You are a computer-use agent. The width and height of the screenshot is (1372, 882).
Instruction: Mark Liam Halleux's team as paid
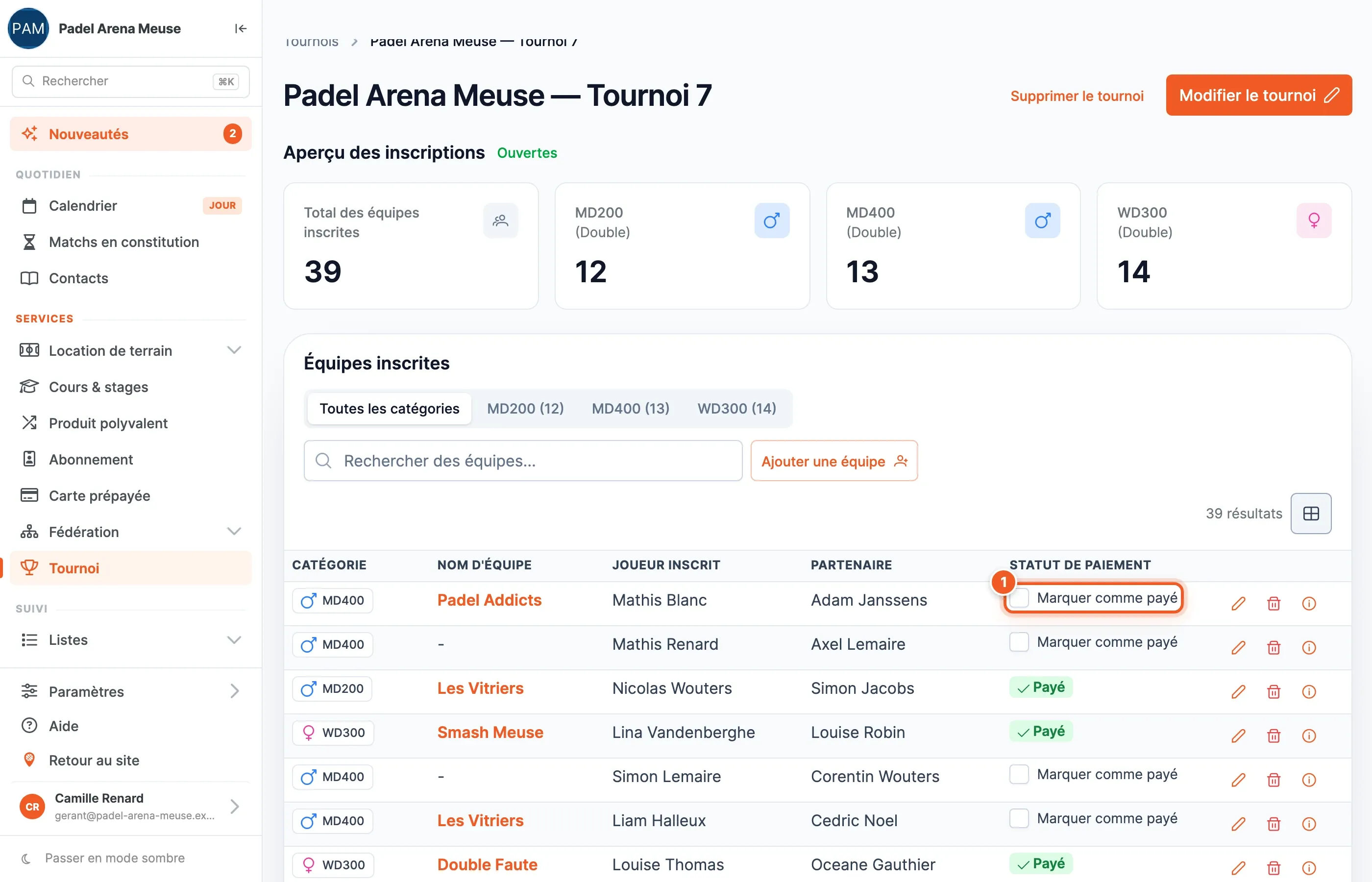[x=1019, y=818]
